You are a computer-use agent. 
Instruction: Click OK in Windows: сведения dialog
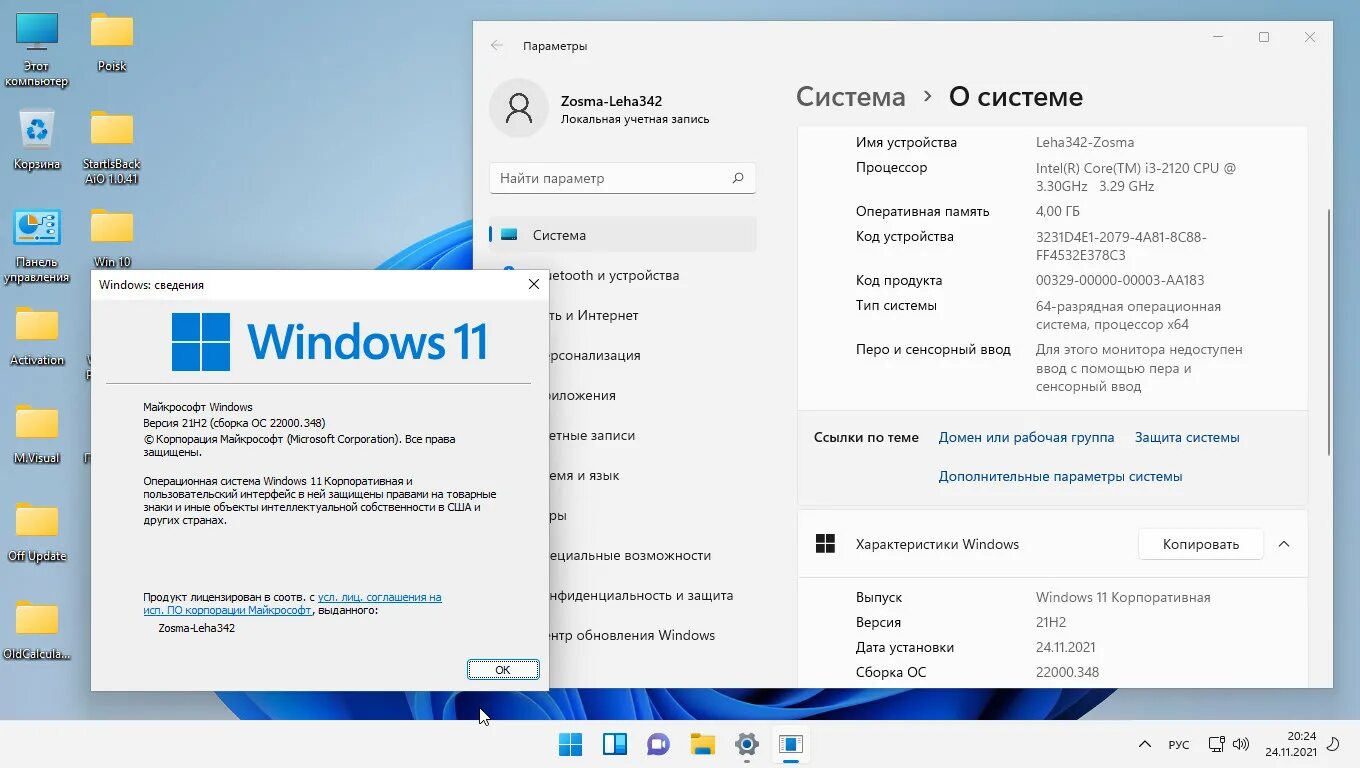(x=503, y=670)
